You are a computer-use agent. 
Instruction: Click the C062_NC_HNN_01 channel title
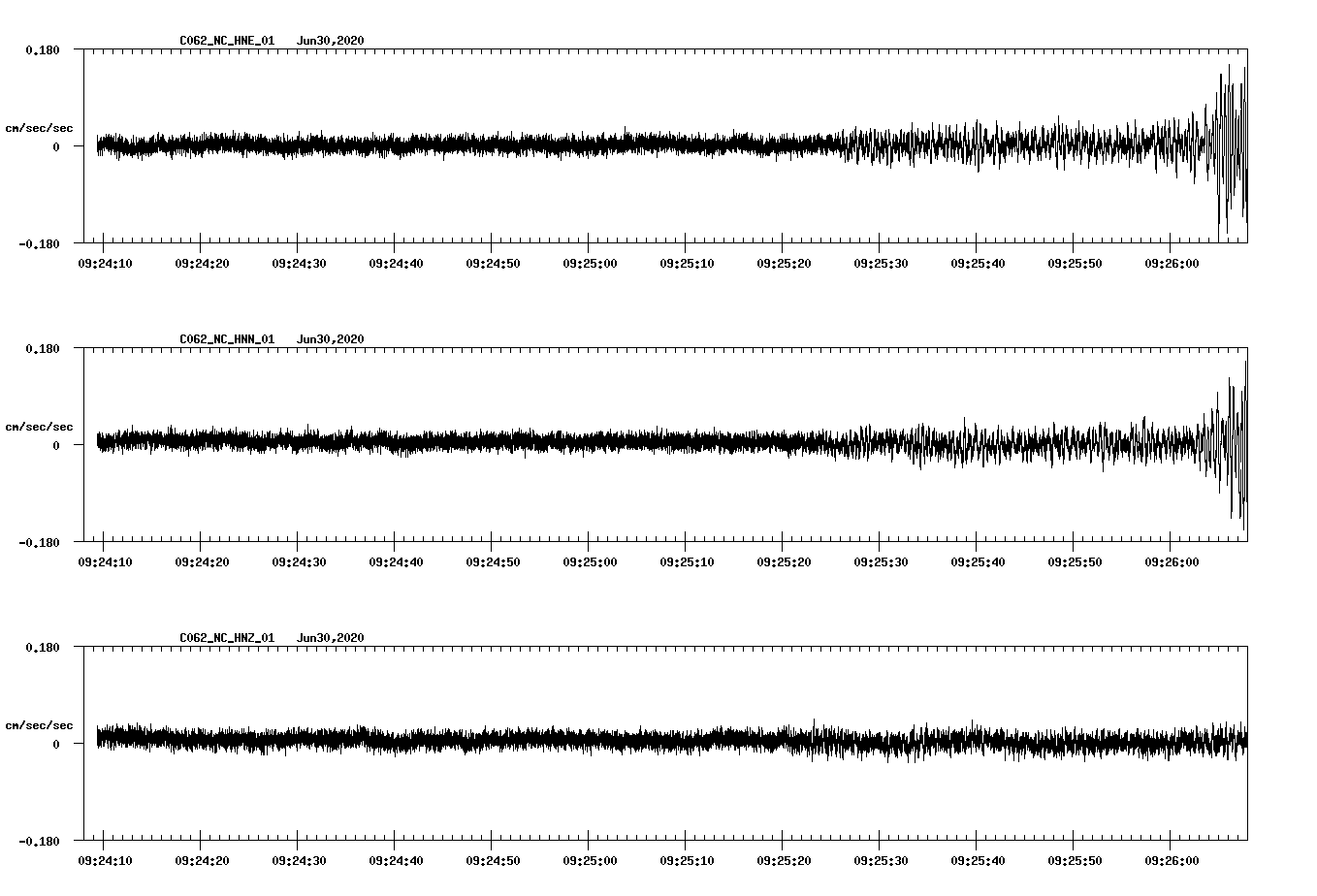(227, 339)
